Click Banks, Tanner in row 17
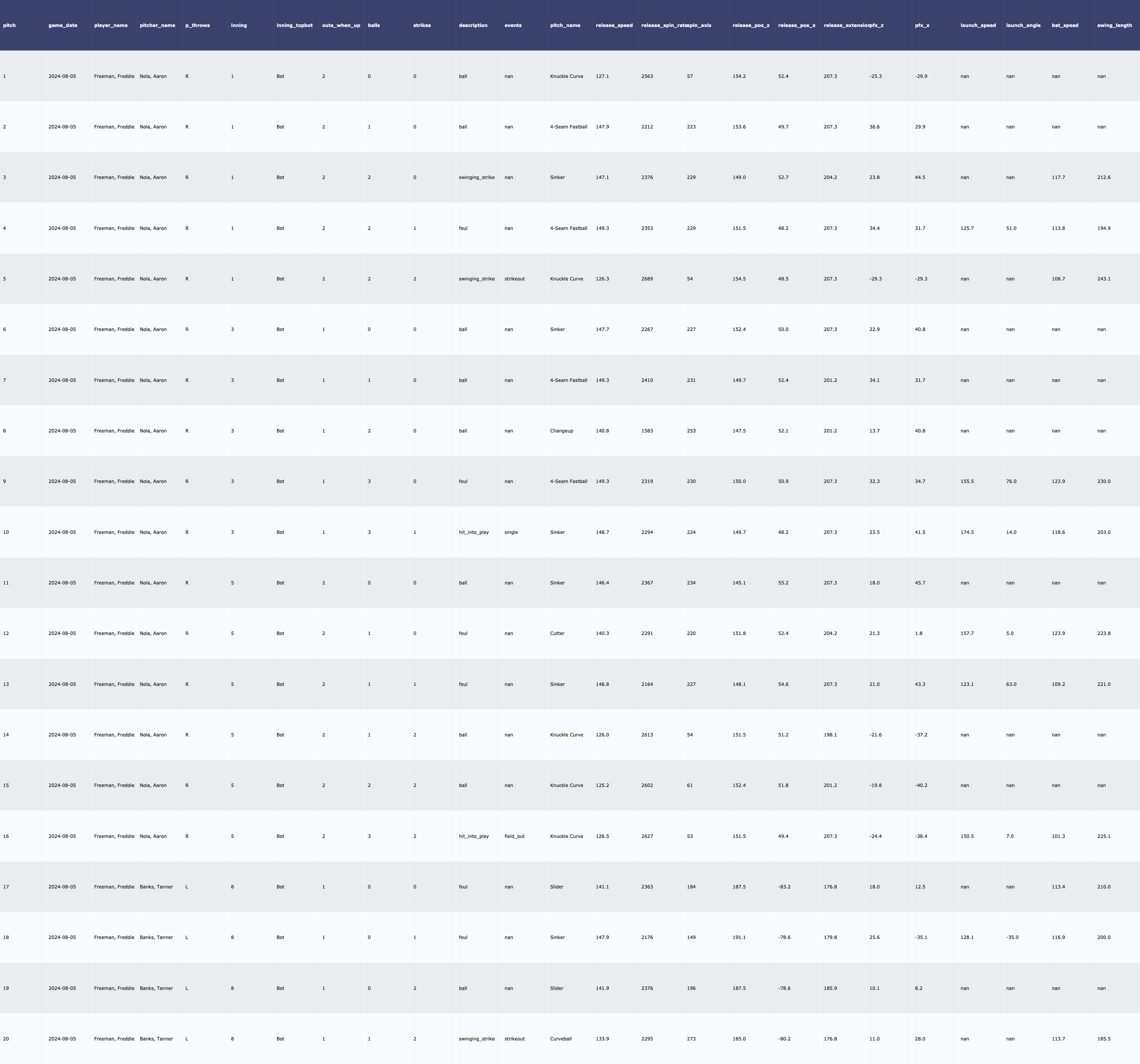Viewport: 1140px width, 1064px height. coord(156,887)
